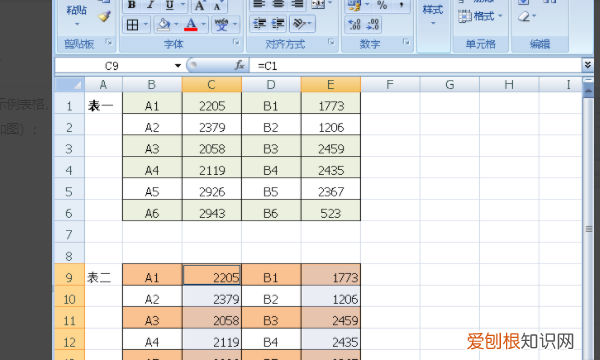600x360 pixels.
Task: Increase decimal places
Action: pyautogui.click(x=354, y=24)
